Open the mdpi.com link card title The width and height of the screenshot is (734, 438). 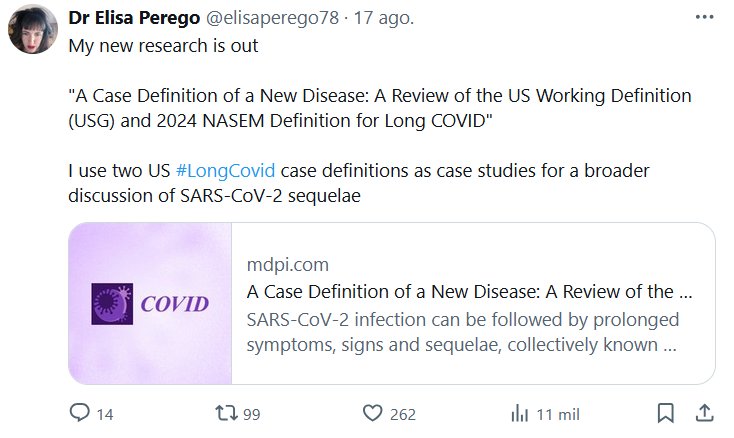point(469,293)
